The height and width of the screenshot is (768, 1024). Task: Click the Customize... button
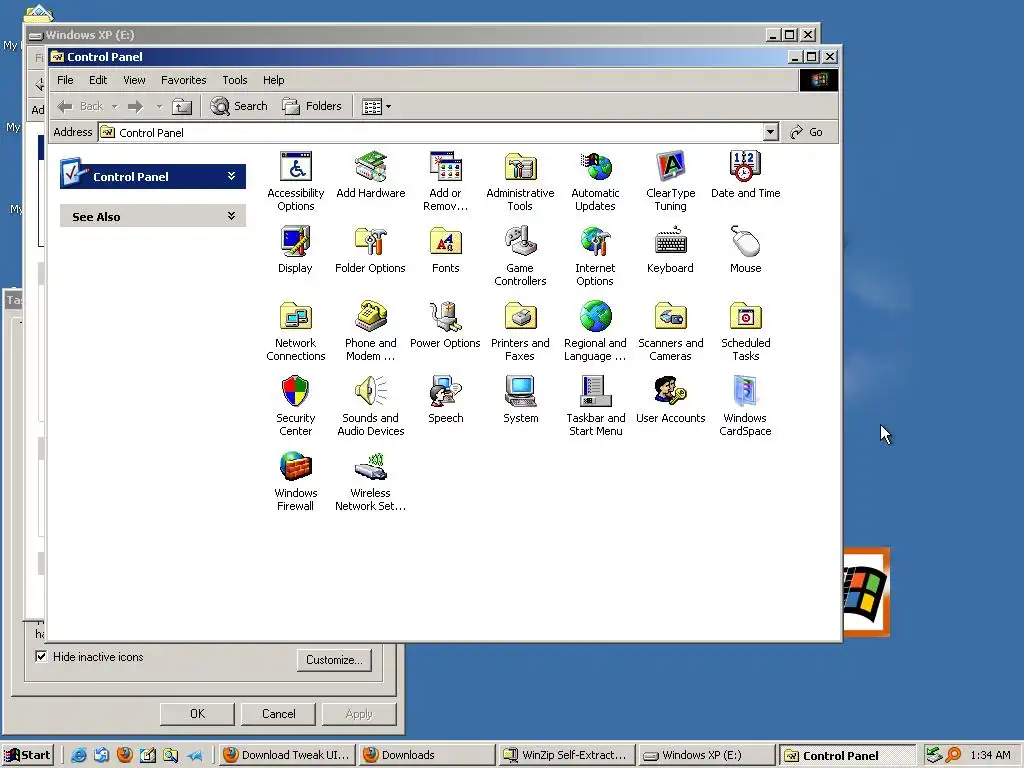[334, 660]
